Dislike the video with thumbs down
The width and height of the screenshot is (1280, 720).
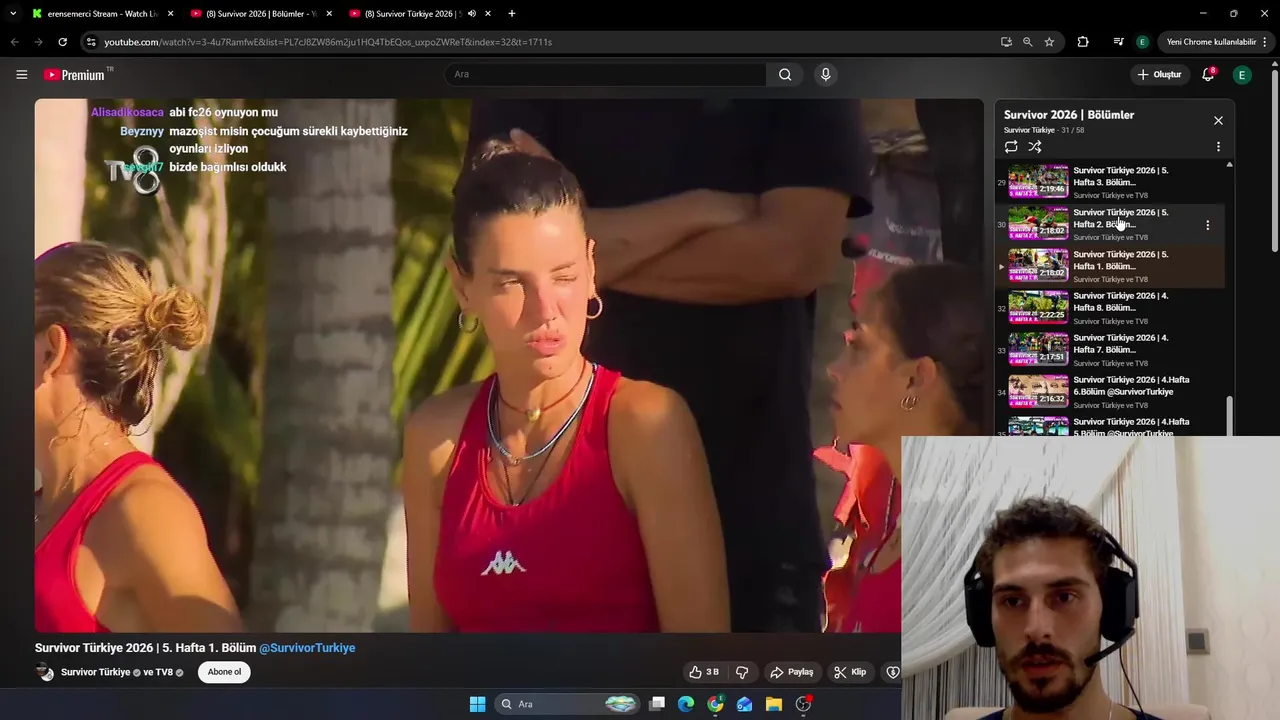coord(742,672)
